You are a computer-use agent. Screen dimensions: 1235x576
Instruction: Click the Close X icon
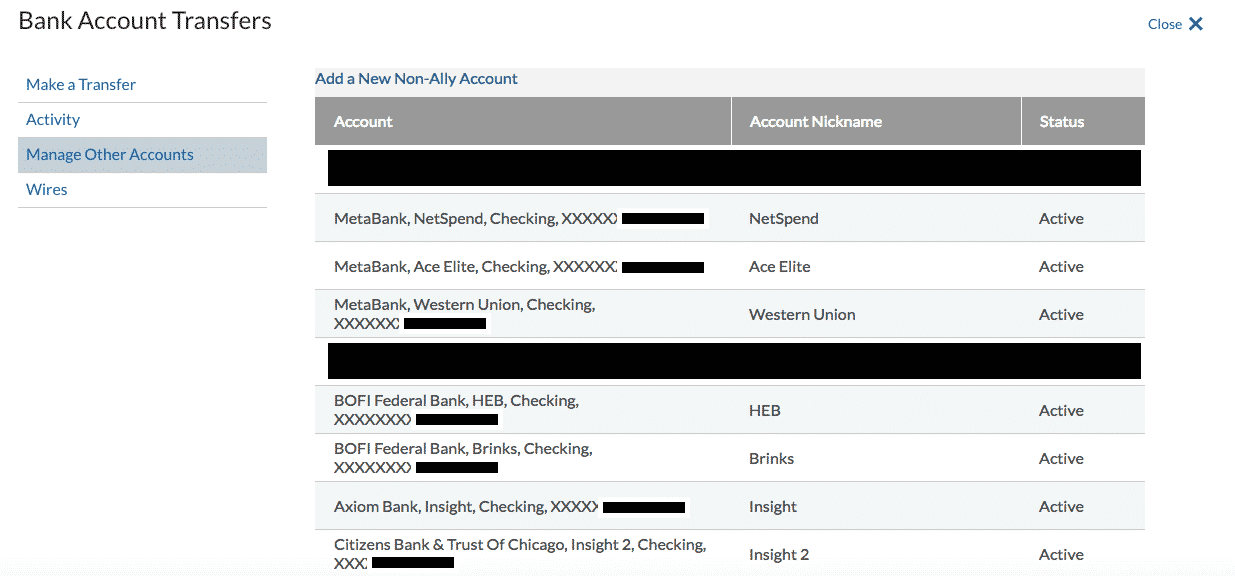[1196, 24]
